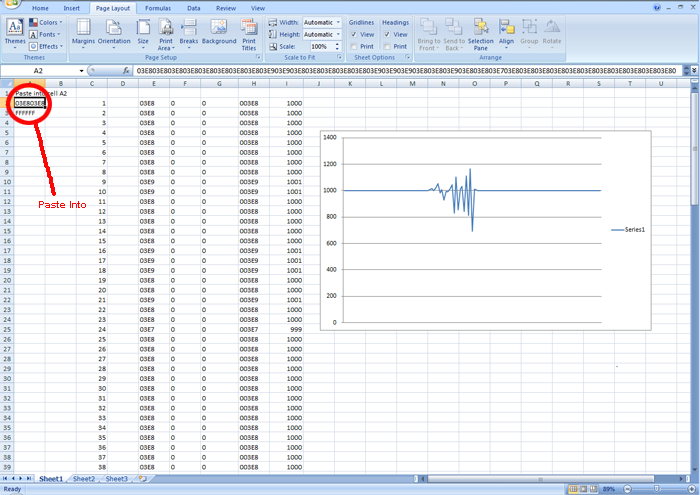Click the Scale percentage stepper arrows
Viewport: 700px width, 495px height.
click(338, 46)
